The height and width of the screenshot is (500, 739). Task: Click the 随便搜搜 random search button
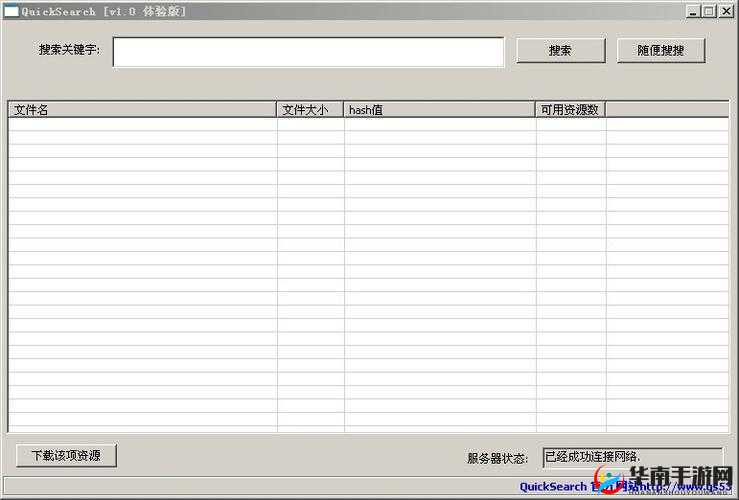(x=660, y=51)
